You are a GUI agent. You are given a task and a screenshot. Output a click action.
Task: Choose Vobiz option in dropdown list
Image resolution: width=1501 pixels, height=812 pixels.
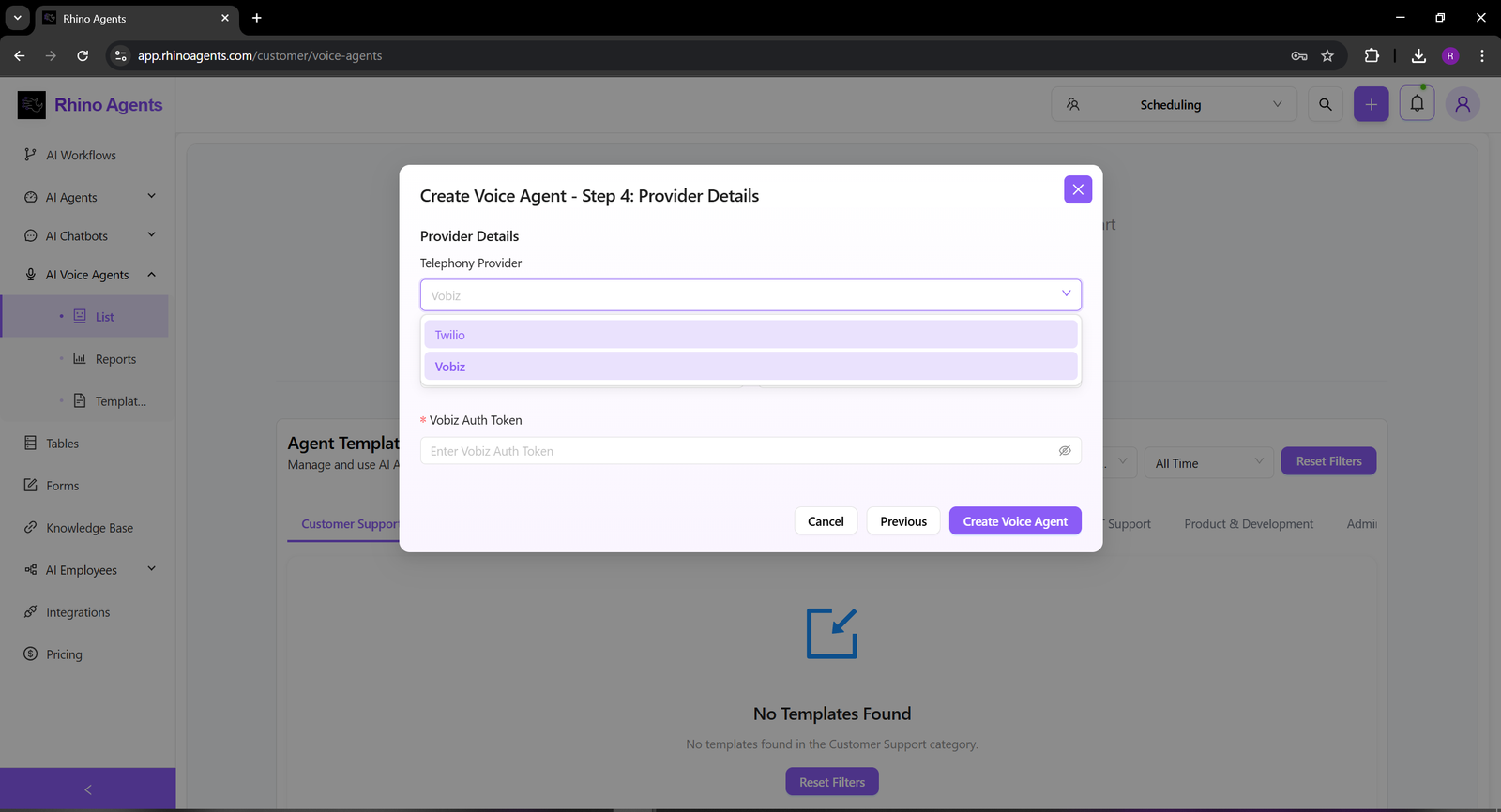pos(750,367)
